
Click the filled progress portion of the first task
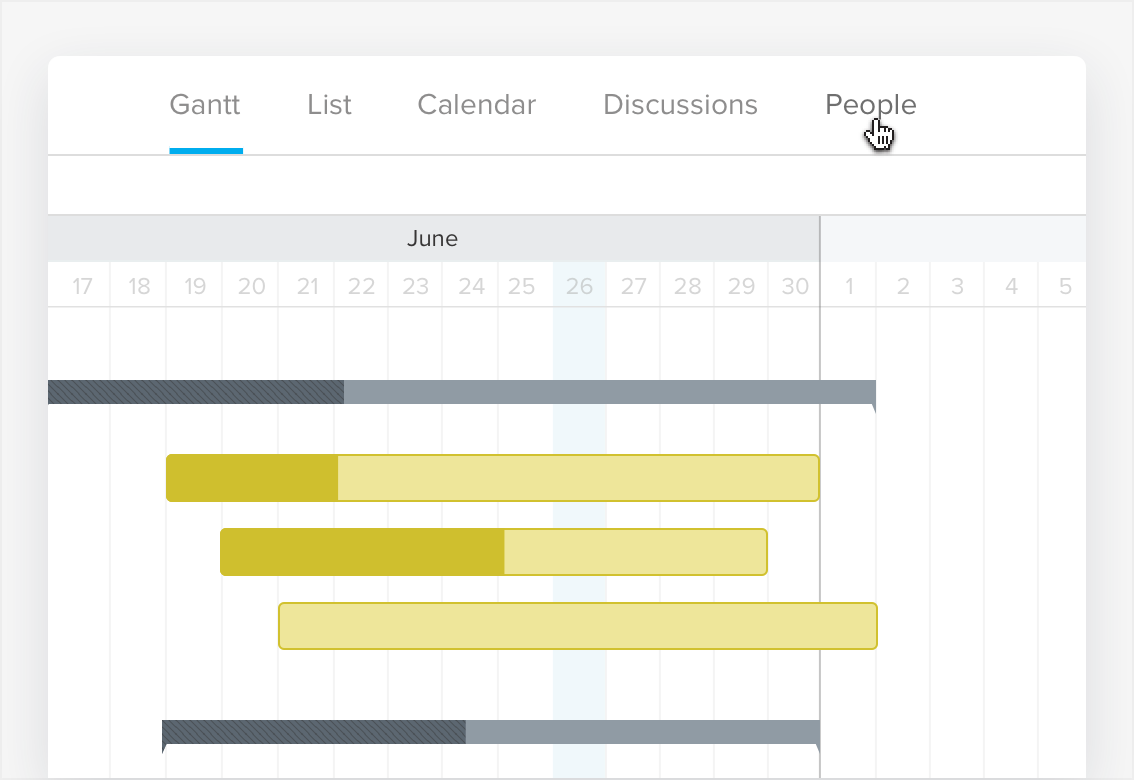pos(250,477)
